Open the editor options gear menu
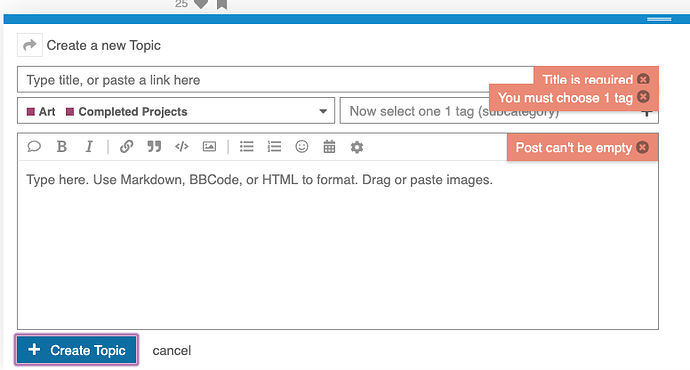The height and width of the screenshot is (370, 690). 357,147
